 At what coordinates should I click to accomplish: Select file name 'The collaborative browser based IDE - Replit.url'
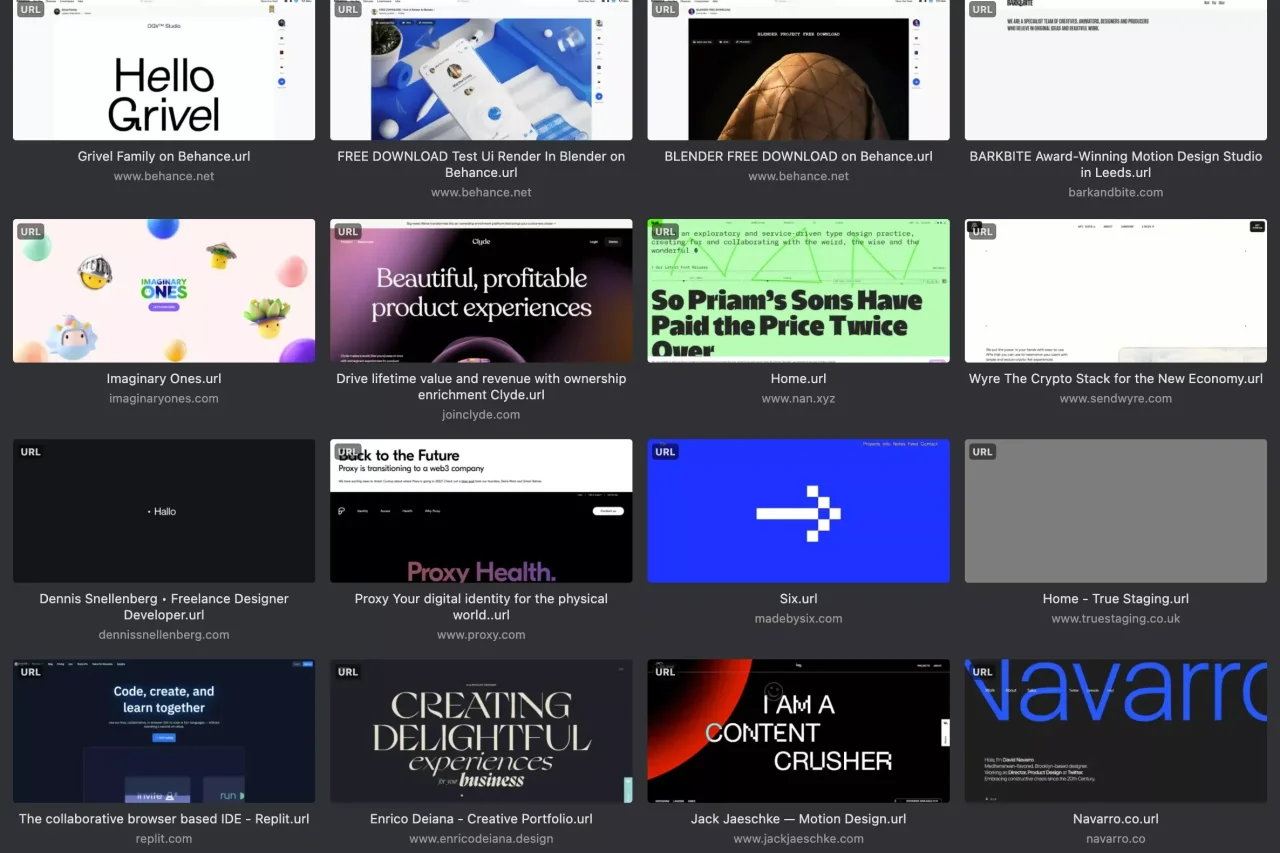coord(164,819)
